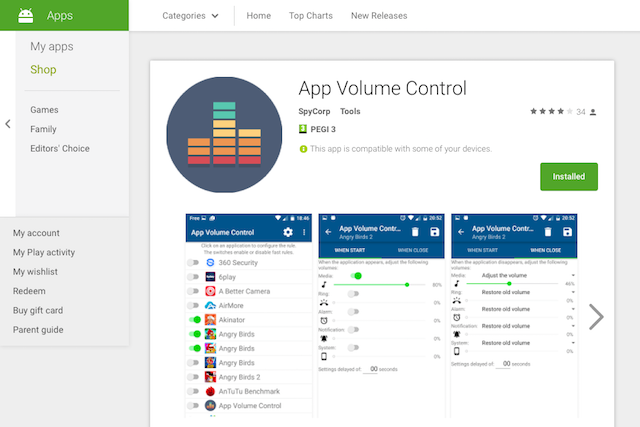Image resolution: width=640 pixels, height=427 pixels.
Task: Open My account
Action: [x=36, y=233]
